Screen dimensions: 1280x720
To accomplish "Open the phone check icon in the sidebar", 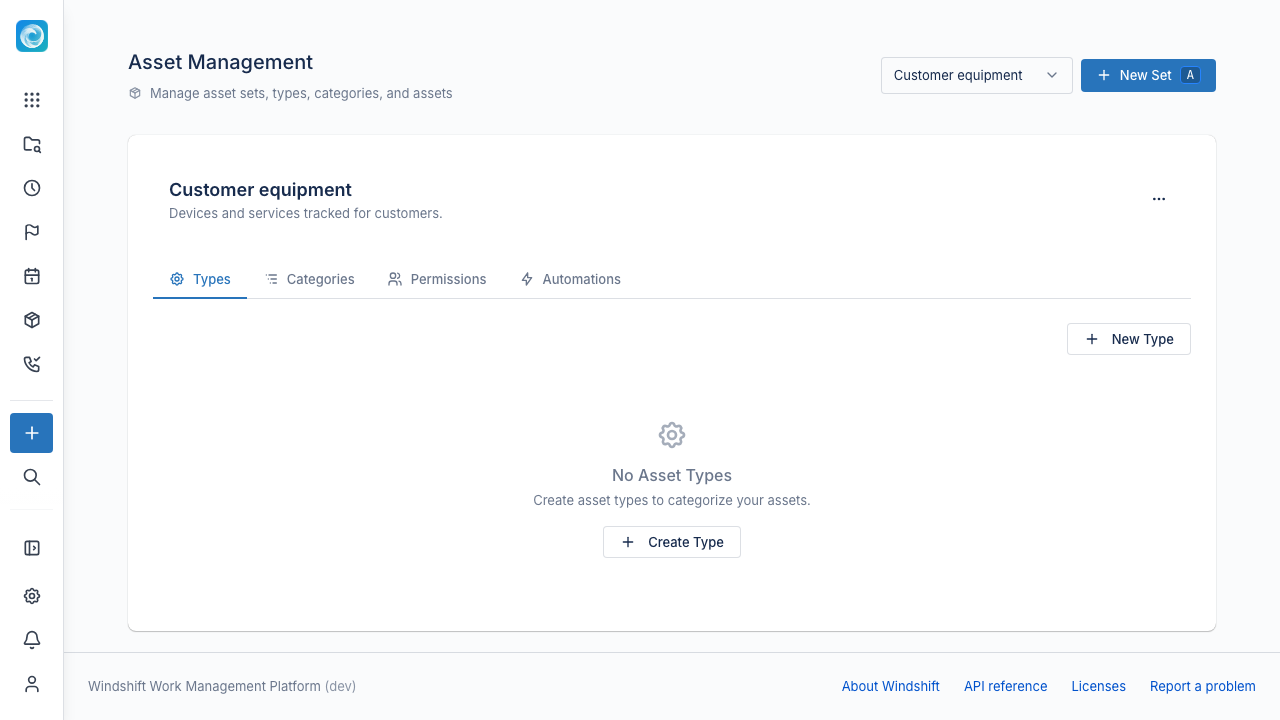I will [x=32, y=364].
